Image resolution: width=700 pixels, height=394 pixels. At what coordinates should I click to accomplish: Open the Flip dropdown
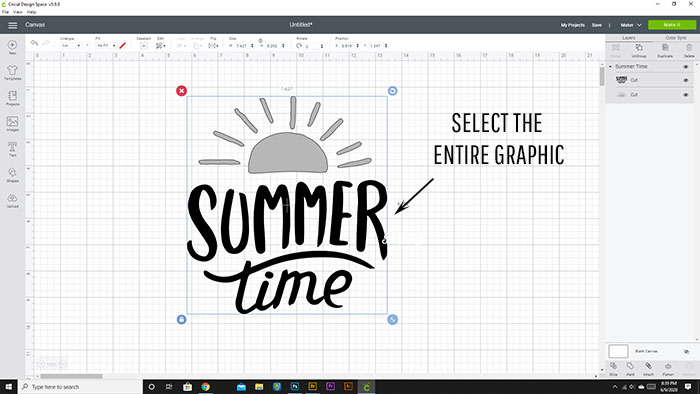213,46
